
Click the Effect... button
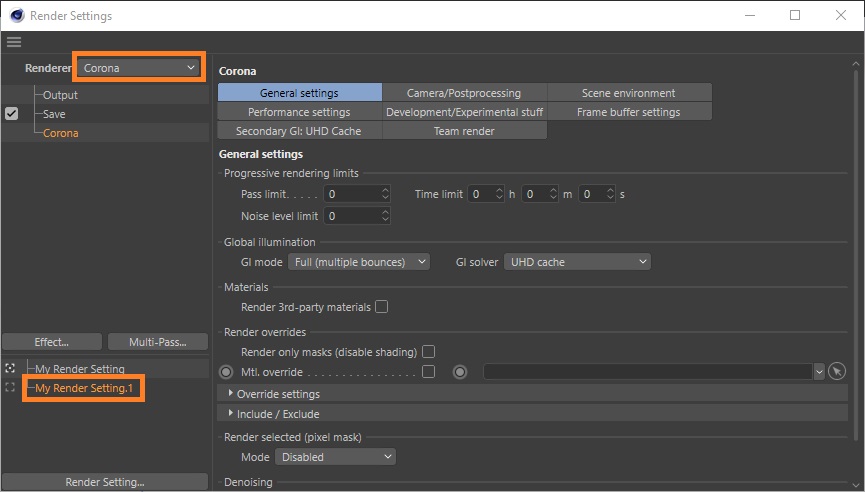tap(52, 342)
